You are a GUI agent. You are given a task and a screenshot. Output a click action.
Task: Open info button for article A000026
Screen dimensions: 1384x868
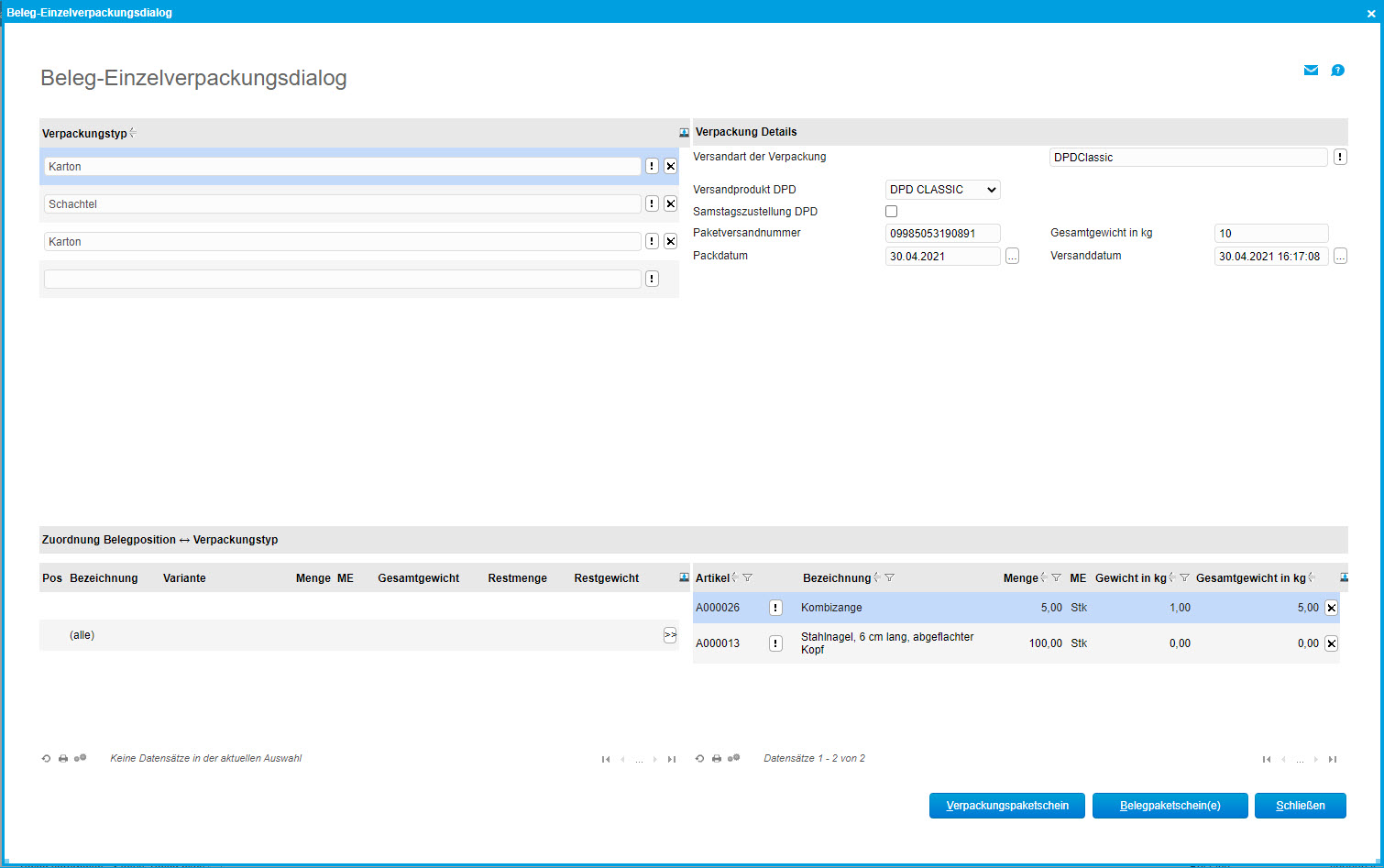(775, 608)
